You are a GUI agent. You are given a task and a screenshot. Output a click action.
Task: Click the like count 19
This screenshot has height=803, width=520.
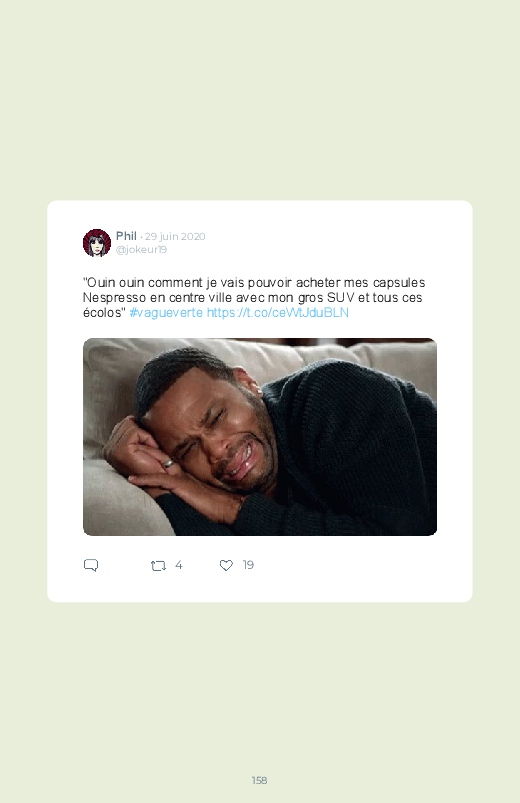248,565
